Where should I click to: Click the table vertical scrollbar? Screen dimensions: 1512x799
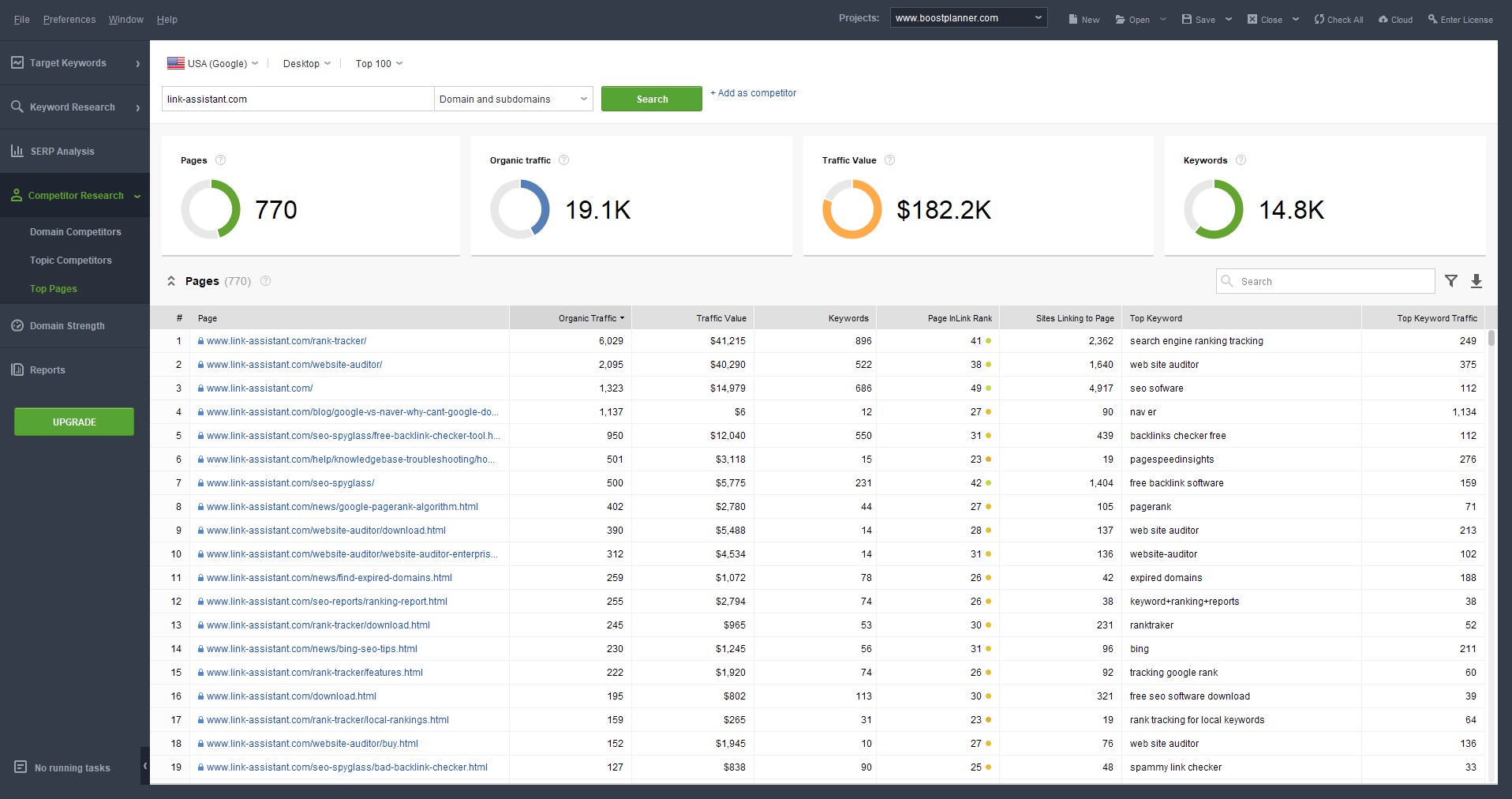tap(1491, 338)
